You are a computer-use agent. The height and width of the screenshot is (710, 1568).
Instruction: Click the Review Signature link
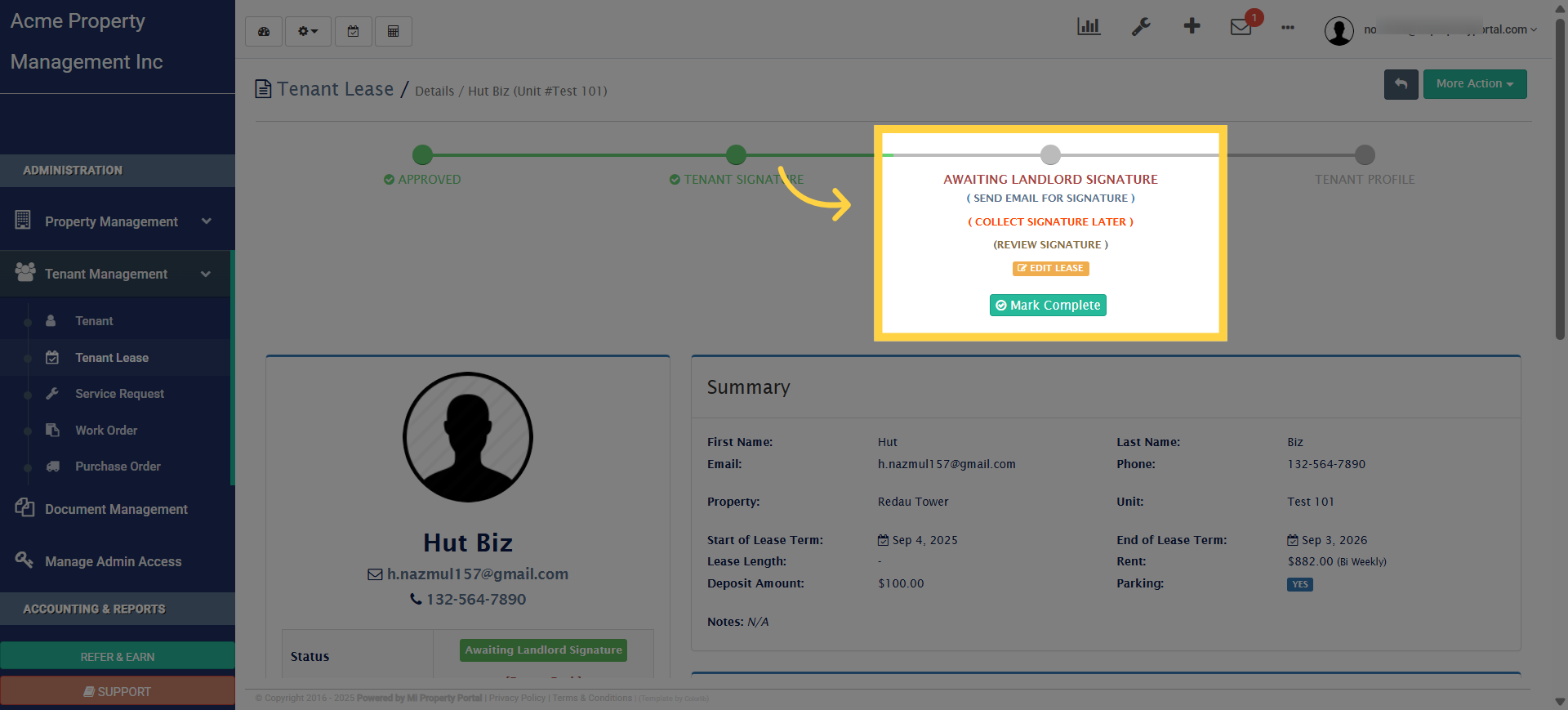click(x=1051, y=245)
